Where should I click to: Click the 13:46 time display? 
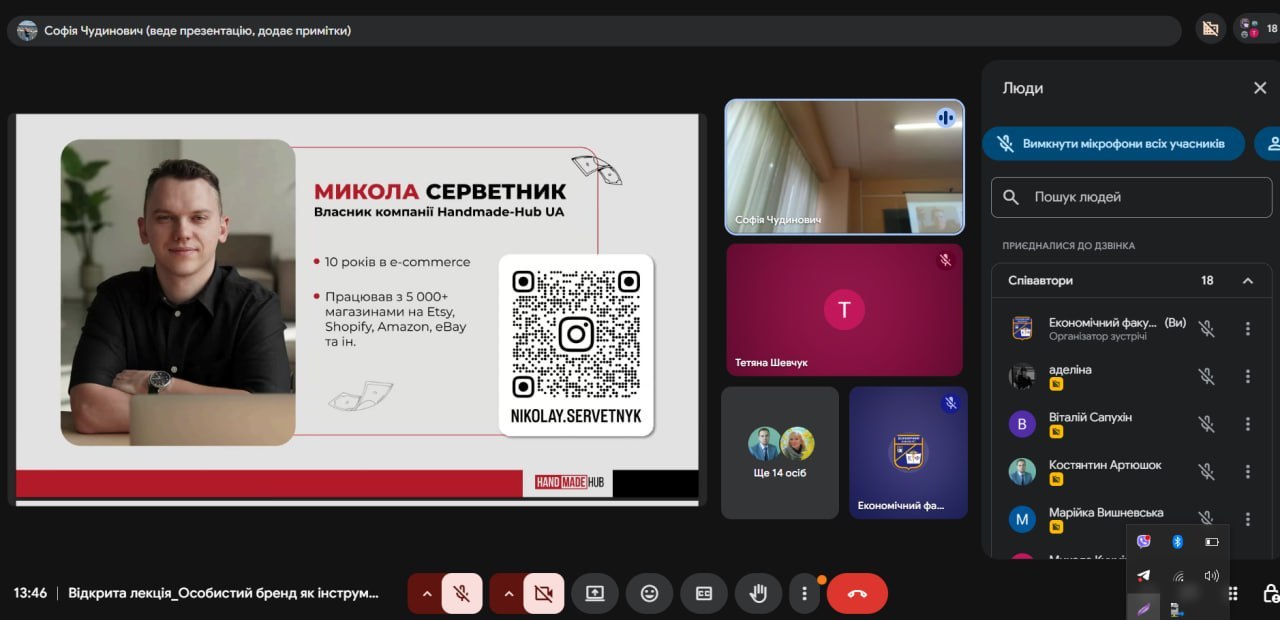pos(30,593)
